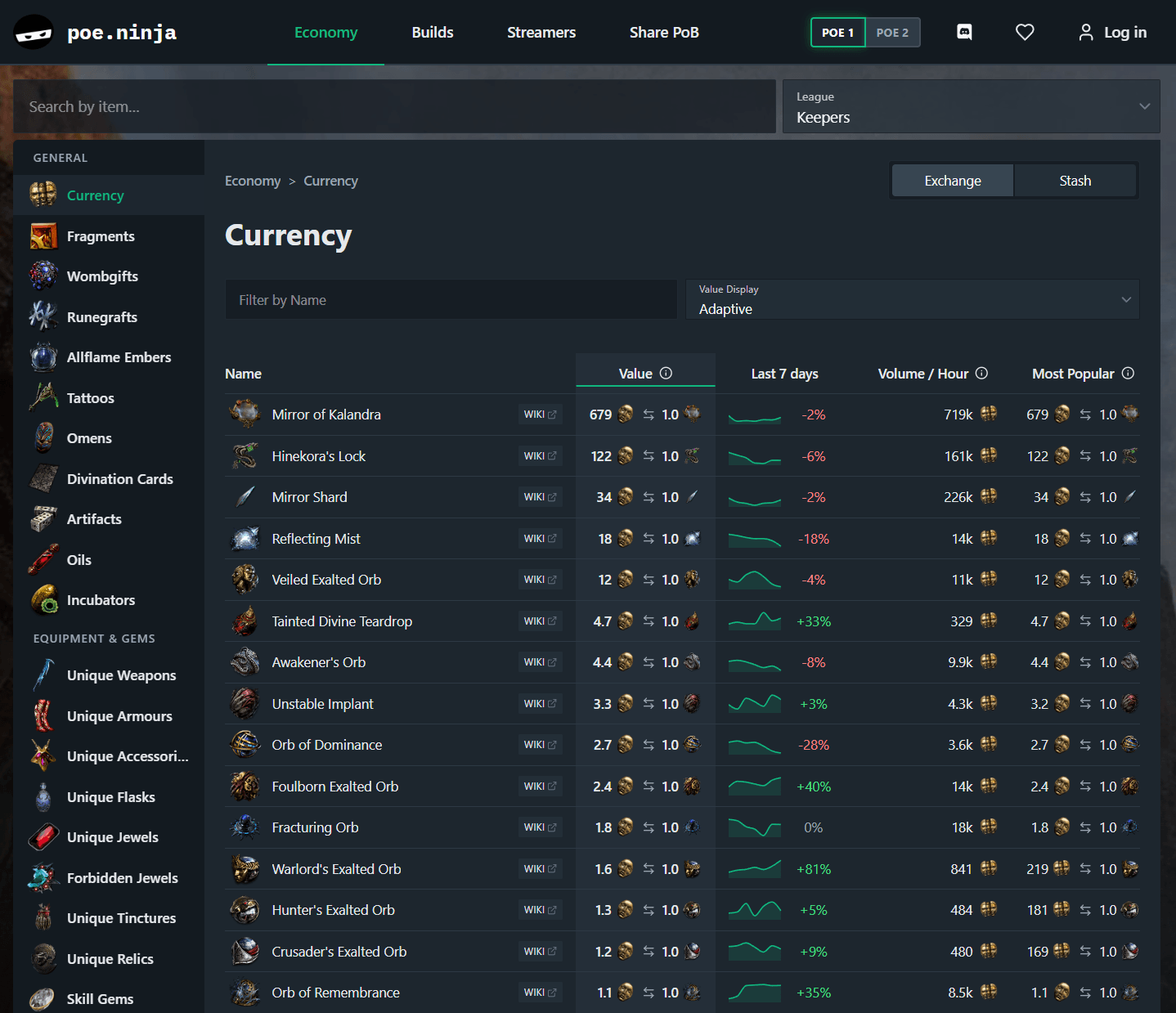Image resolution: width=1176 pixels, height=1013 pixels.
Task: Open the Economy tab
Action: coord(325,33)
